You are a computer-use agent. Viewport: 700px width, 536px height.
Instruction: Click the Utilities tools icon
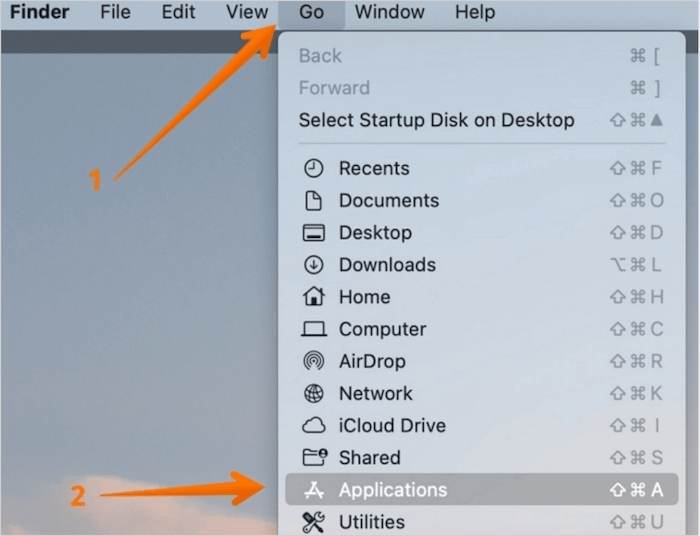[x=314, y=521]
